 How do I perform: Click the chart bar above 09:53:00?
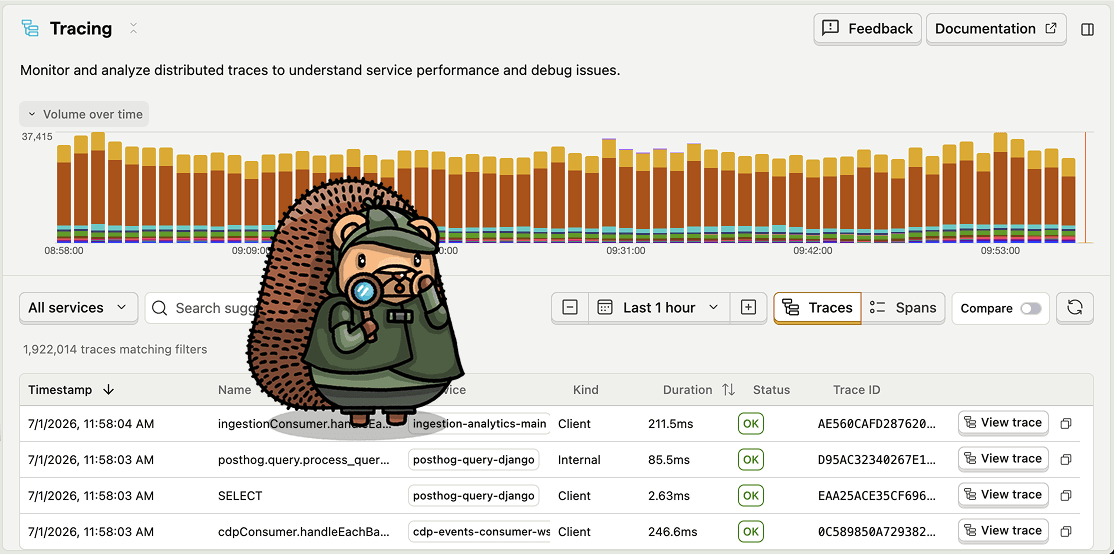[x=1001, y=188]
